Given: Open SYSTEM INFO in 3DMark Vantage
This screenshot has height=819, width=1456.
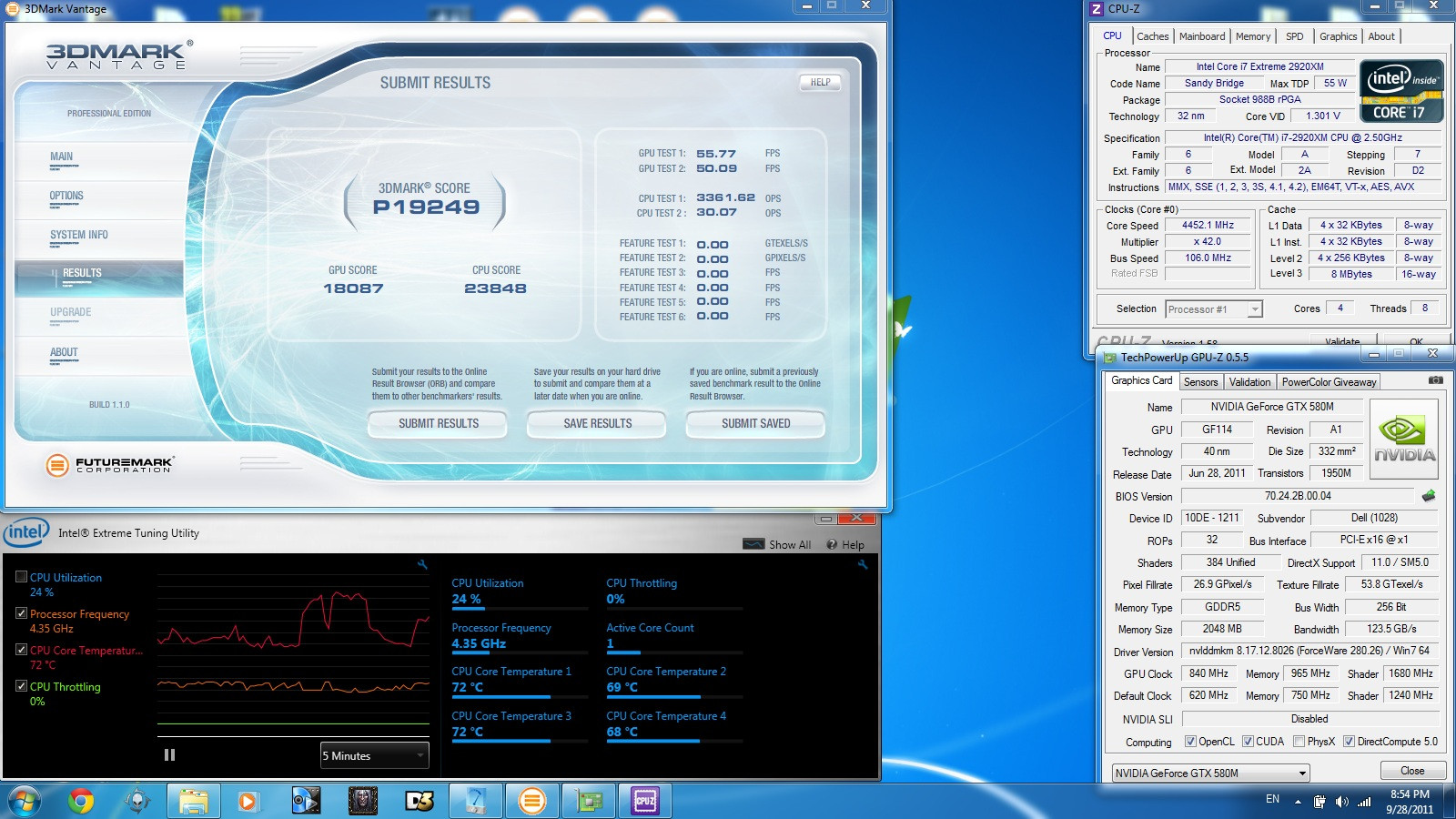Looking at the screenshot, I should tap(79, 235).
